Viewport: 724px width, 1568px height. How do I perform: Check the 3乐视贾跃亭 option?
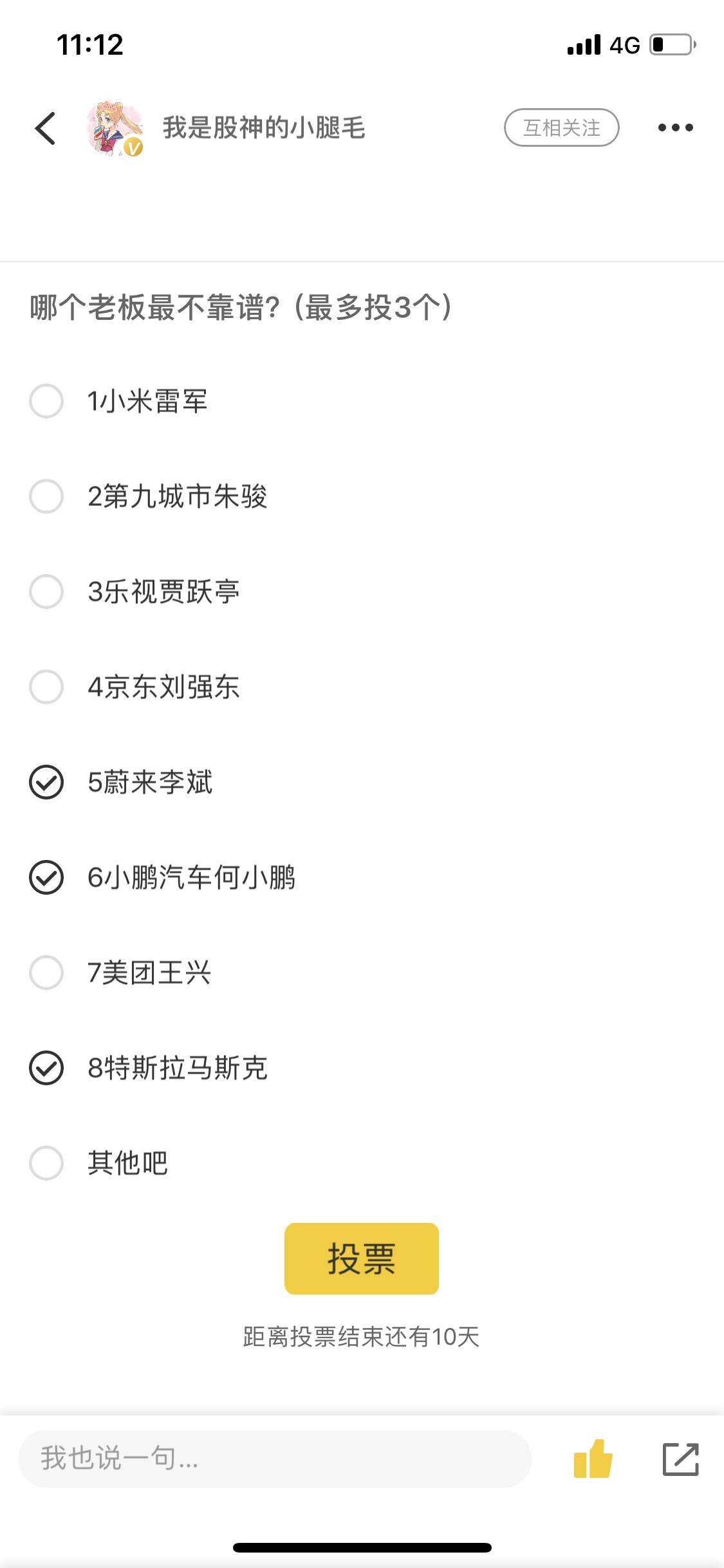(x=46, y=592)
